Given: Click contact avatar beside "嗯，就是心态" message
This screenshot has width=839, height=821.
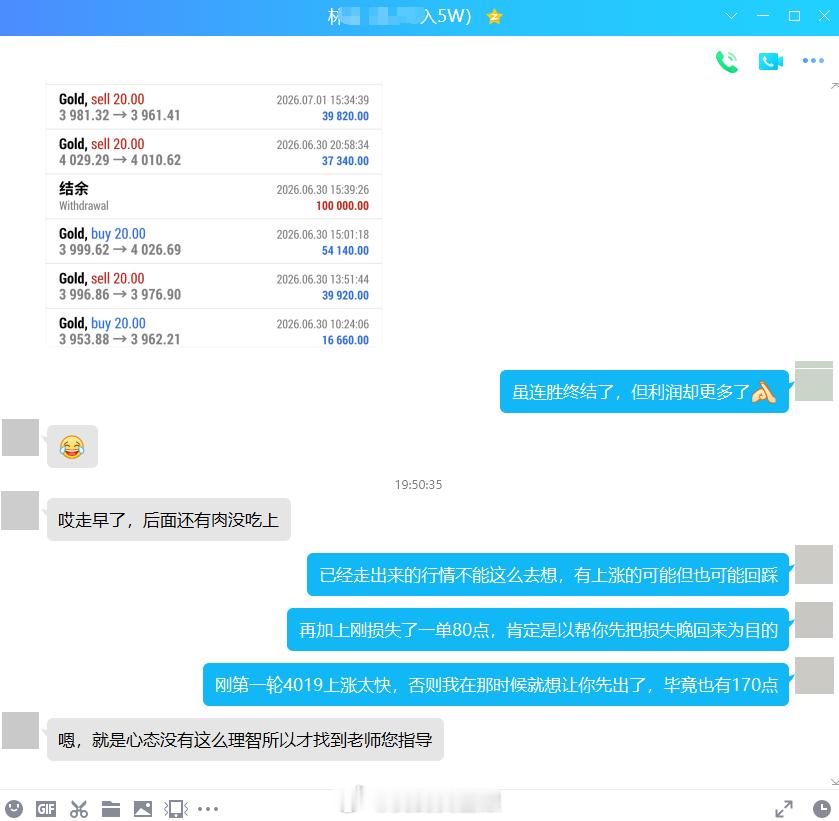Looking at the screenshot, I should tap(20, 731).
